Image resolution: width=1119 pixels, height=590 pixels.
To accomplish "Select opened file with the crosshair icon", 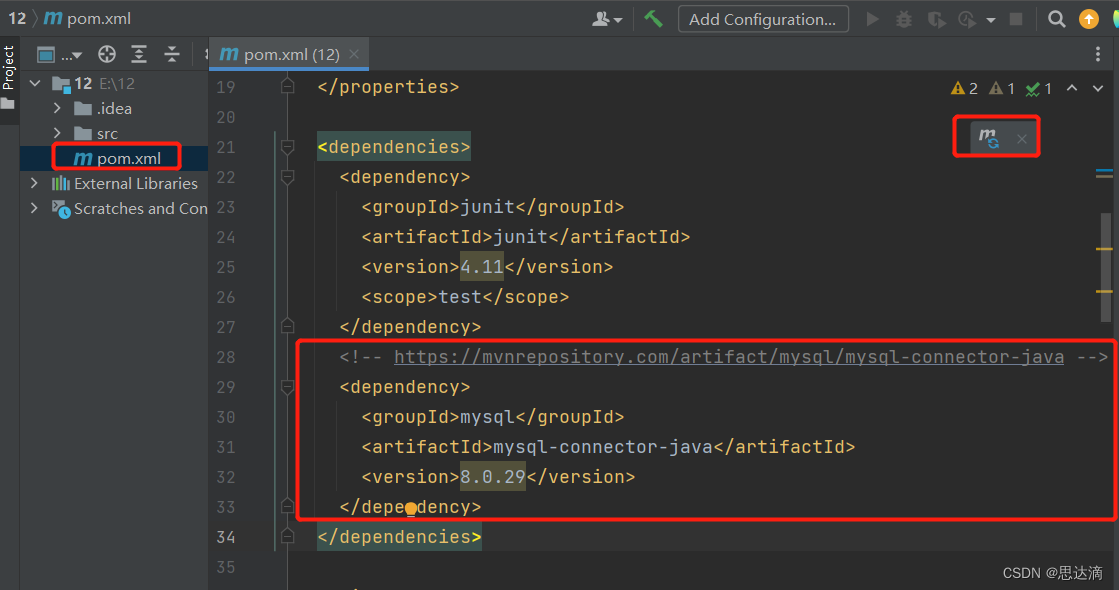I will tap(106, 54).
